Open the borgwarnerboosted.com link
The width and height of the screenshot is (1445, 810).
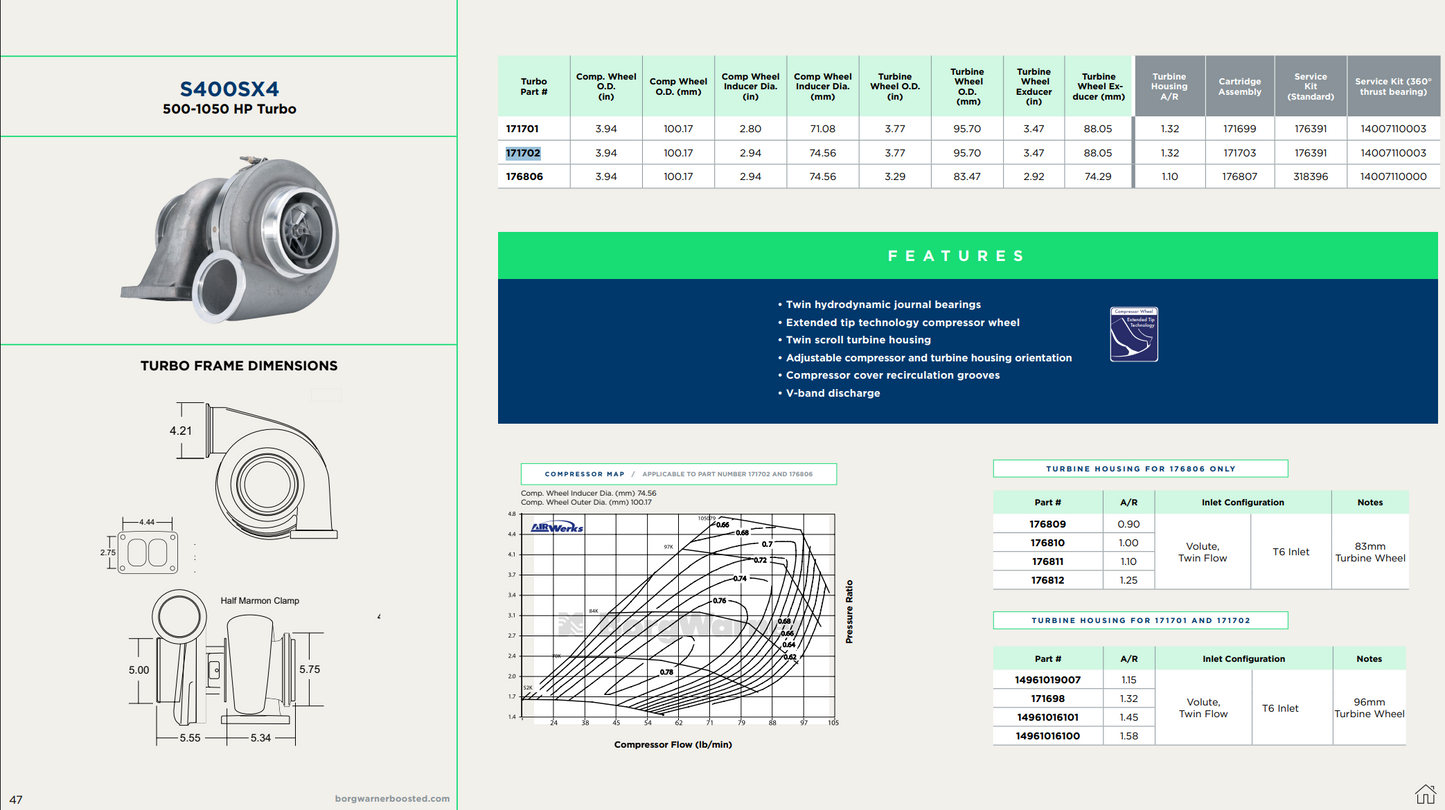pos(392,799)
